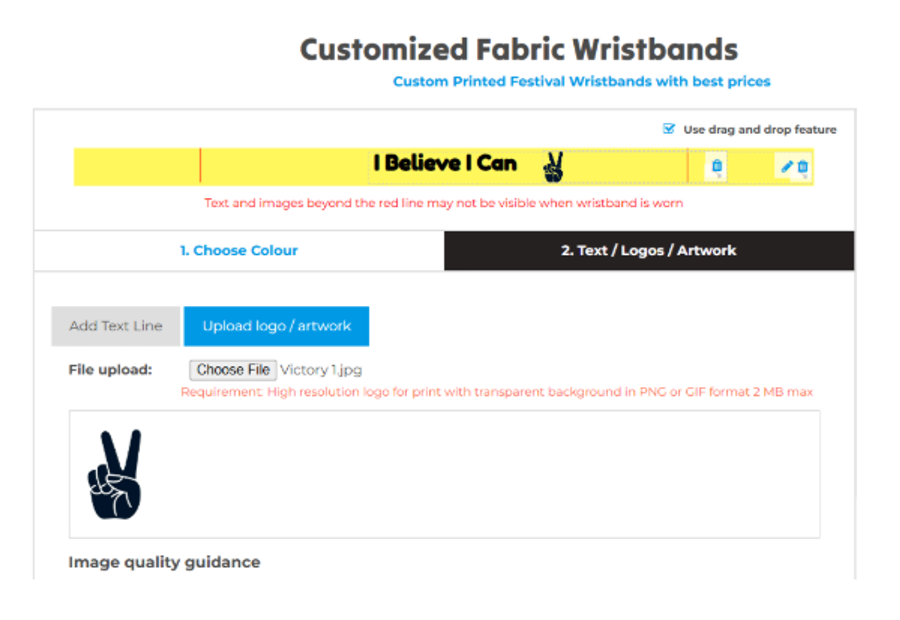Click the 'Image quality guidance' heading
This screenshot has height=620, width=900.
[x=164, y=562]
